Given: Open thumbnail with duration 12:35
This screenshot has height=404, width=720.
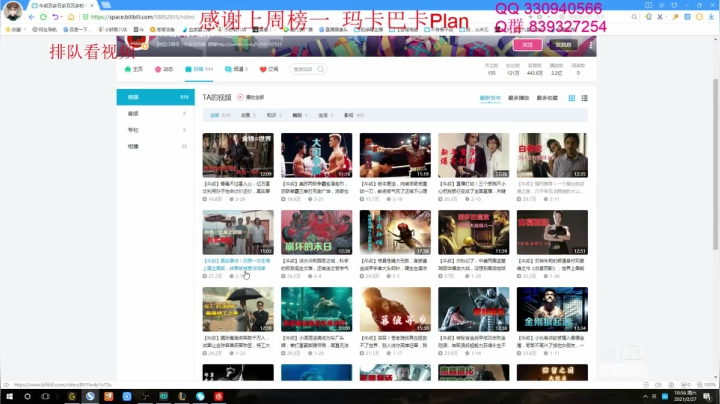Looking at the screenshot, I should click(x=552, y=155).
